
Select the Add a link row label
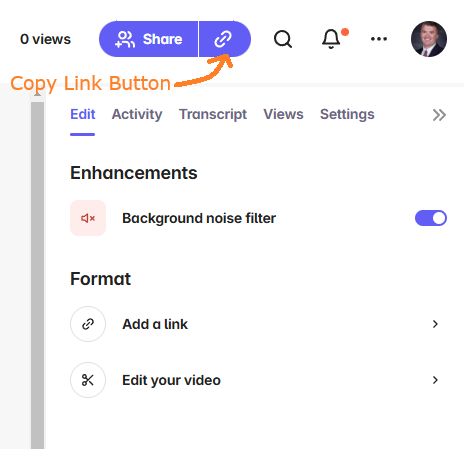pos(155,324)
